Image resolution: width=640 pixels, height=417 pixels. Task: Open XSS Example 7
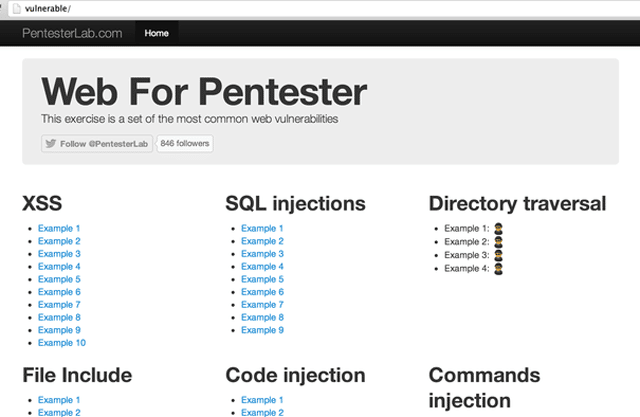tap(59, 304)
